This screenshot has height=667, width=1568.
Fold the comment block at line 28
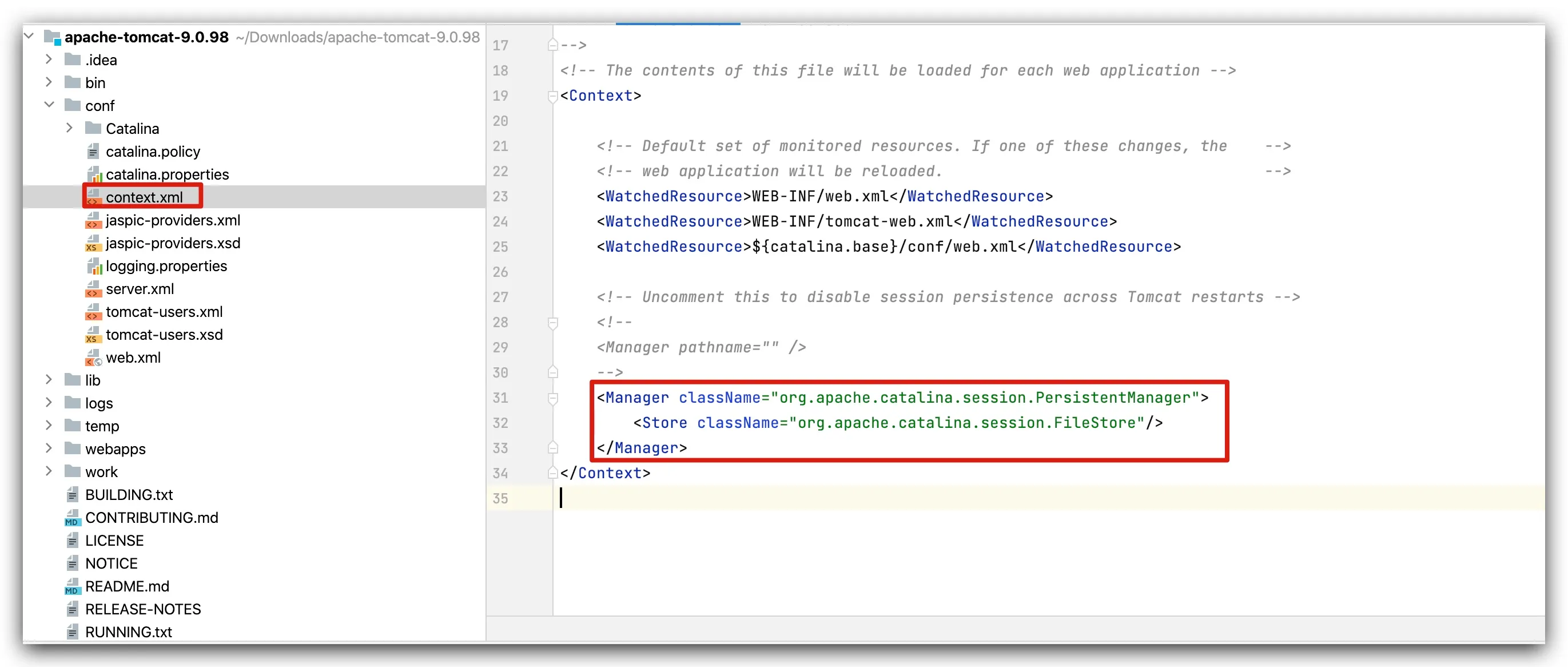click(x=553, y=322)
